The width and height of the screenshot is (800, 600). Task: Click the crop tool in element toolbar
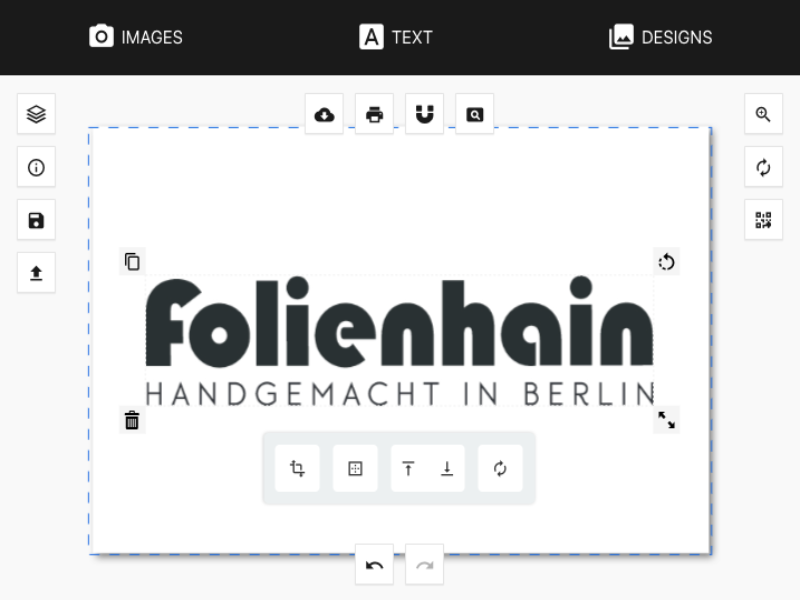click(x=297, y=468)
